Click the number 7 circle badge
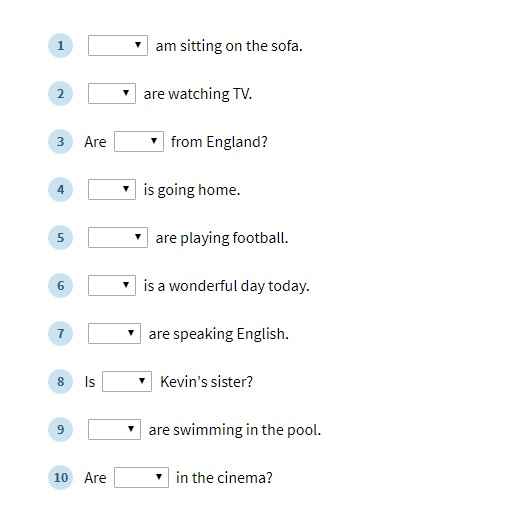Image resolution: width=509 pixels, height=519 pixels. coord(60,334)
